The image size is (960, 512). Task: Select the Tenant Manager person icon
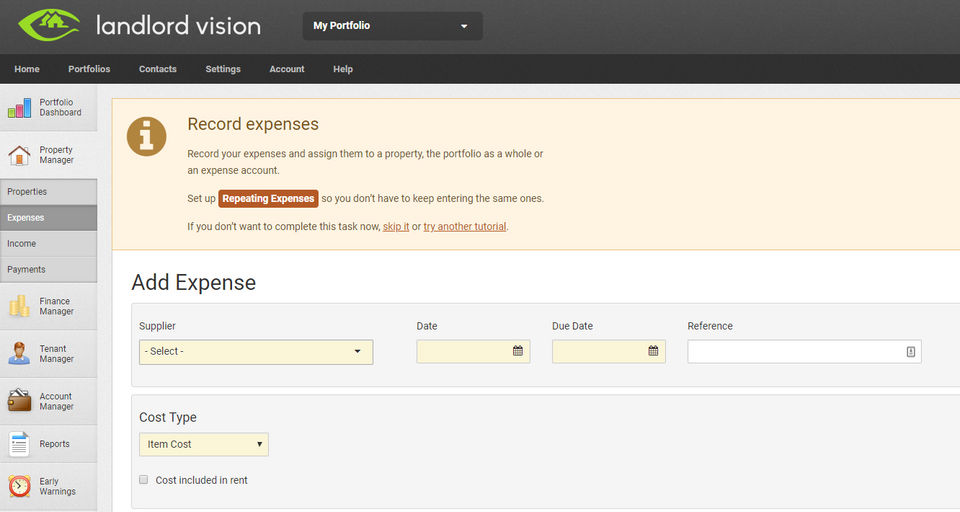[x=20, y=353]
